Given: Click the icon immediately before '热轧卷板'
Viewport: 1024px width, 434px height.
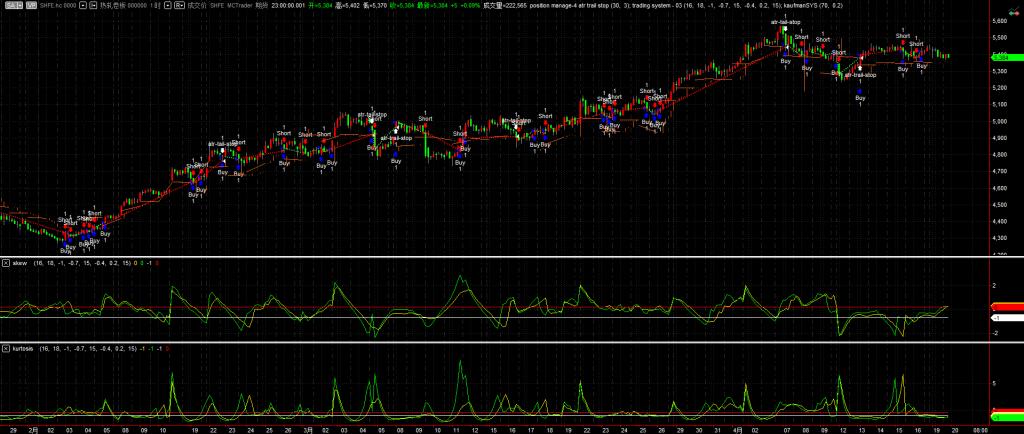Looking at the screenshot, I should pos(93,5).
